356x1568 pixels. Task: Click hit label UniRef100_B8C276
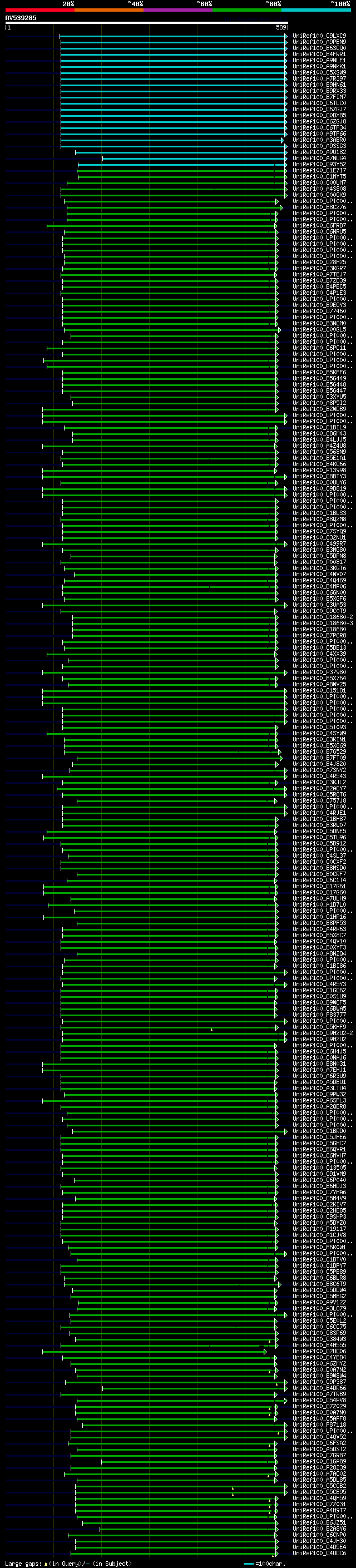[x=319, y=207]
